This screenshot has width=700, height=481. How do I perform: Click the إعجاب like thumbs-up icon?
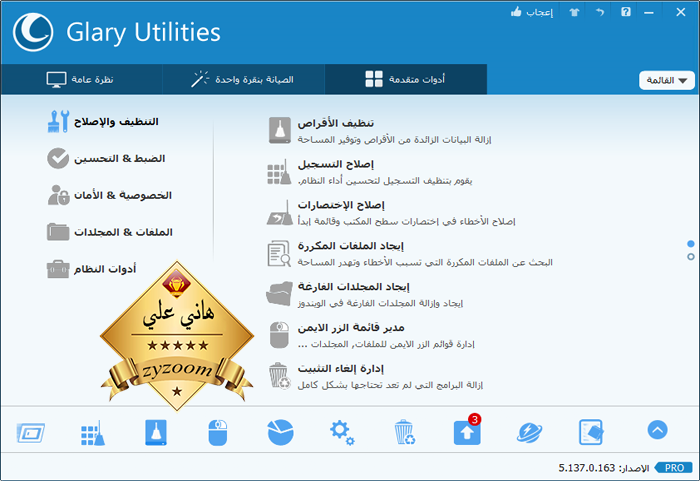pyautogui.click(x=517, y=12)
